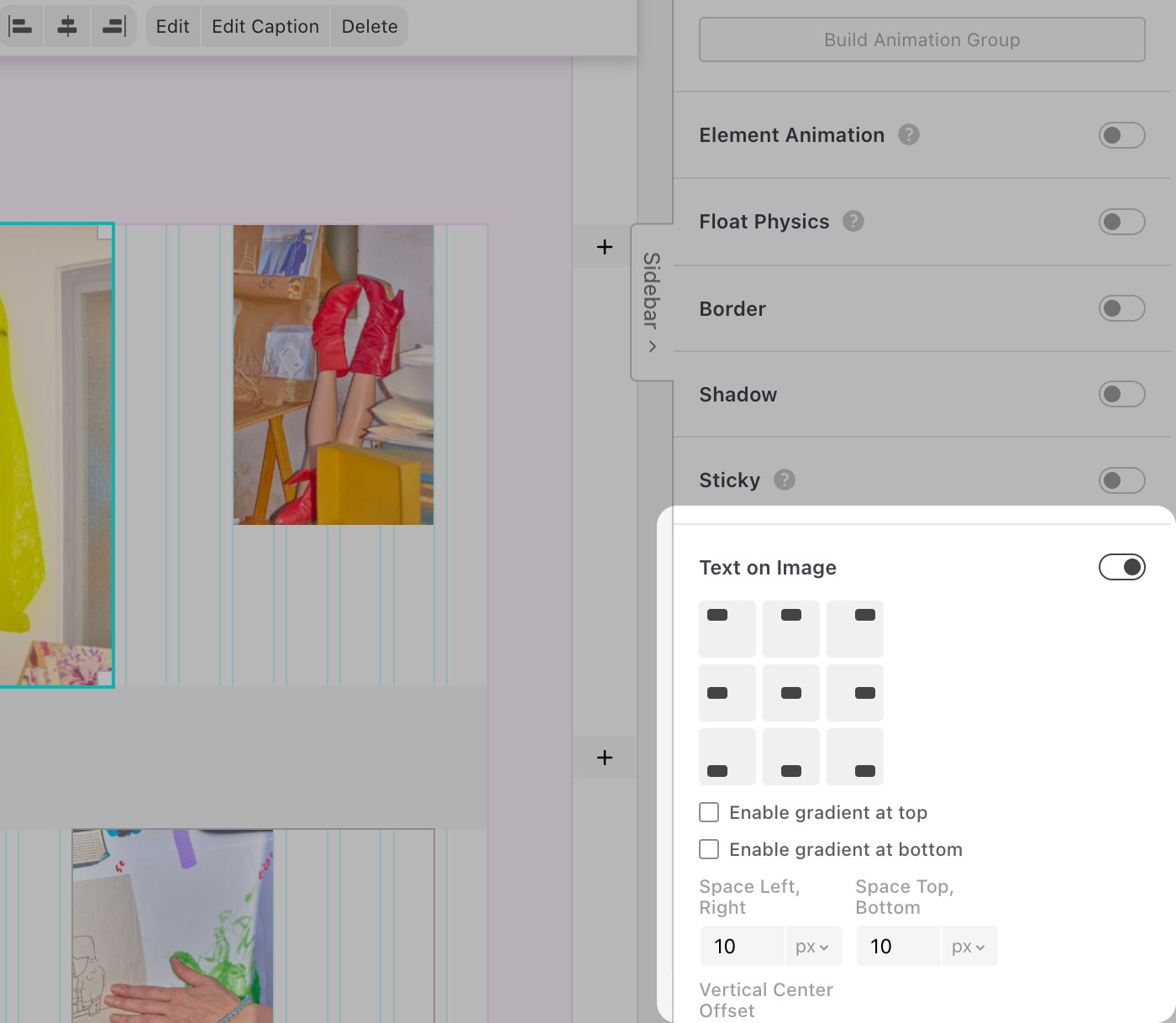View help for Sticky option
1176x1023 pixels.
point(784,480)
